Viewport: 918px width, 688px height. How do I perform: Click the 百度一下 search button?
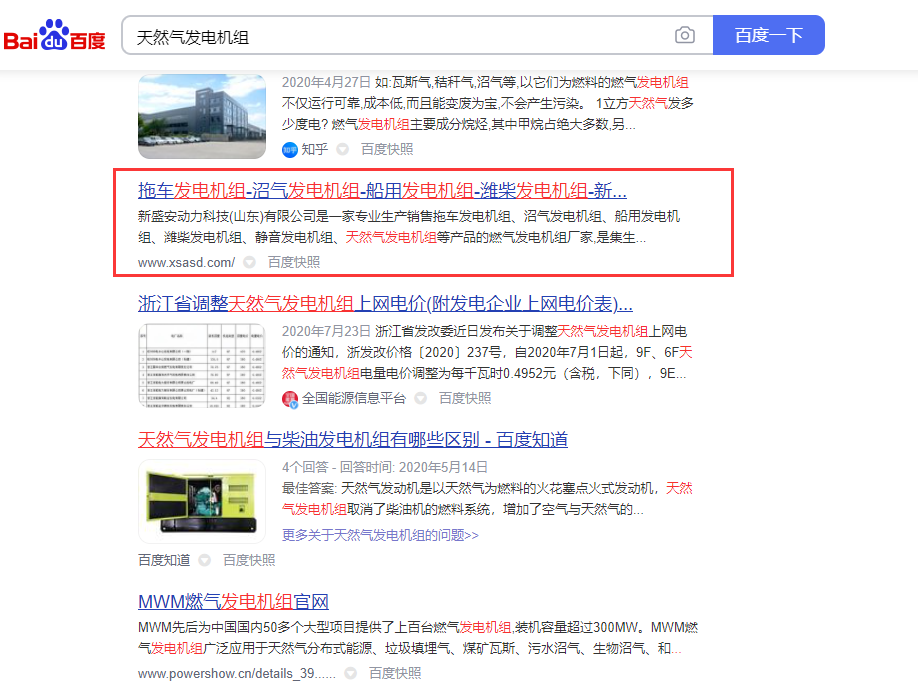[769, 35]
